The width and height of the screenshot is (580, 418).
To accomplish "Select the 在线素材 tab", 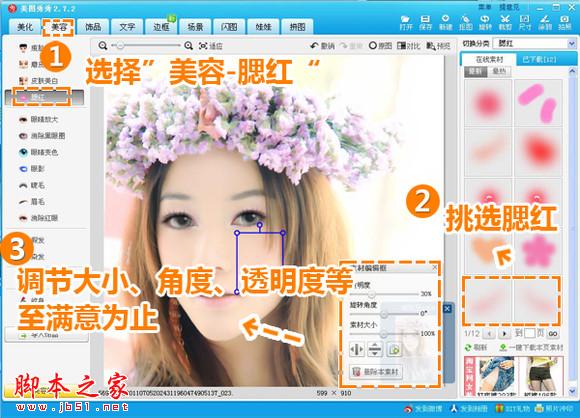I will 489,59.
